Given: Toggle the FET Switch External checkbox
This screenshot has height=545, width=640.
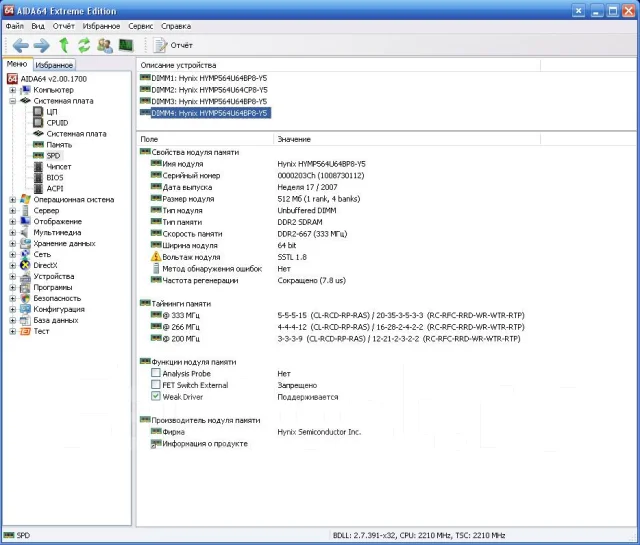Looking at the screenshot, I should tap(156, 385).
